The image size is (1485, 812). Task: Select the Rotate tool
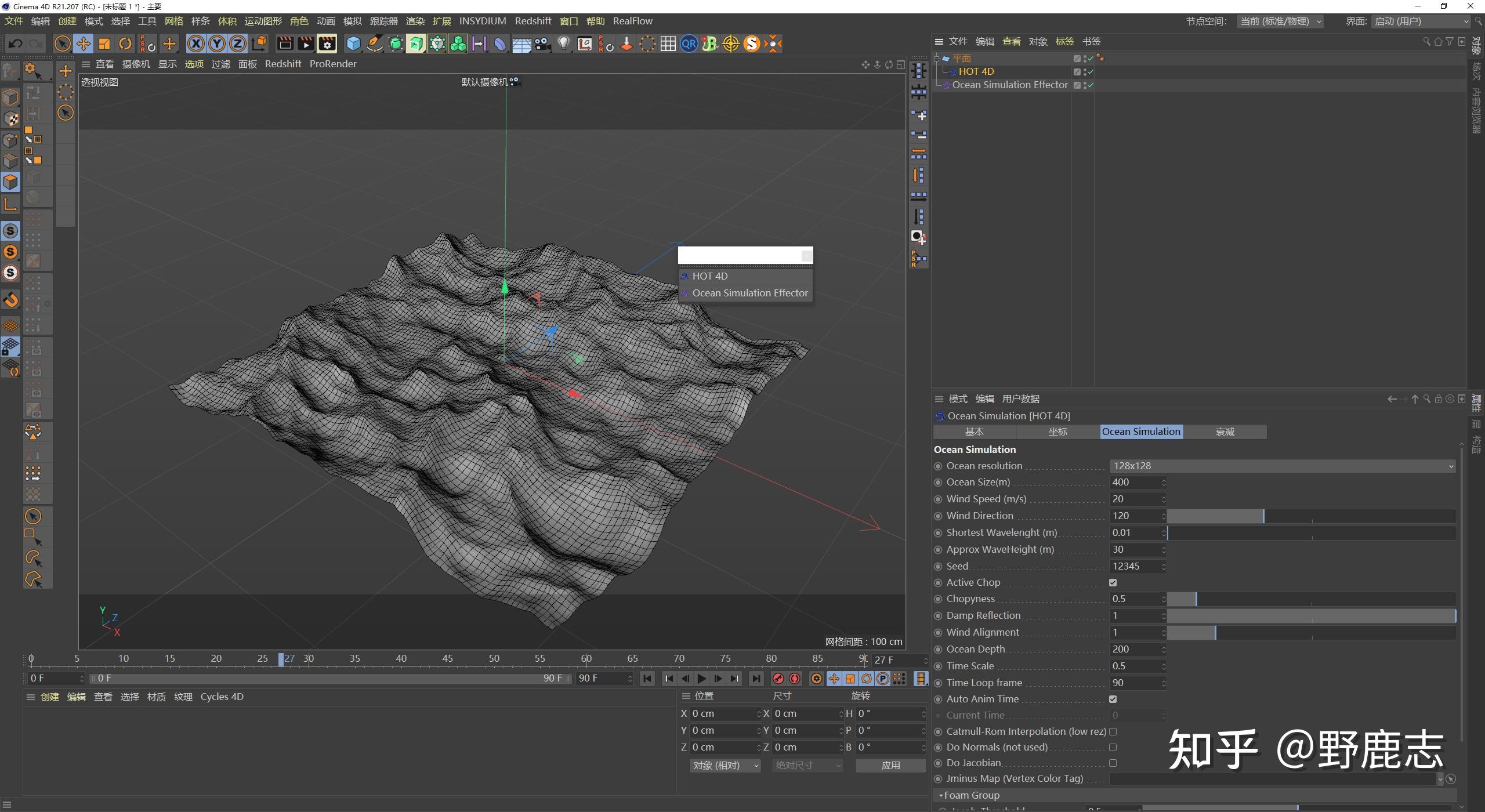click(x=125, y=43)
